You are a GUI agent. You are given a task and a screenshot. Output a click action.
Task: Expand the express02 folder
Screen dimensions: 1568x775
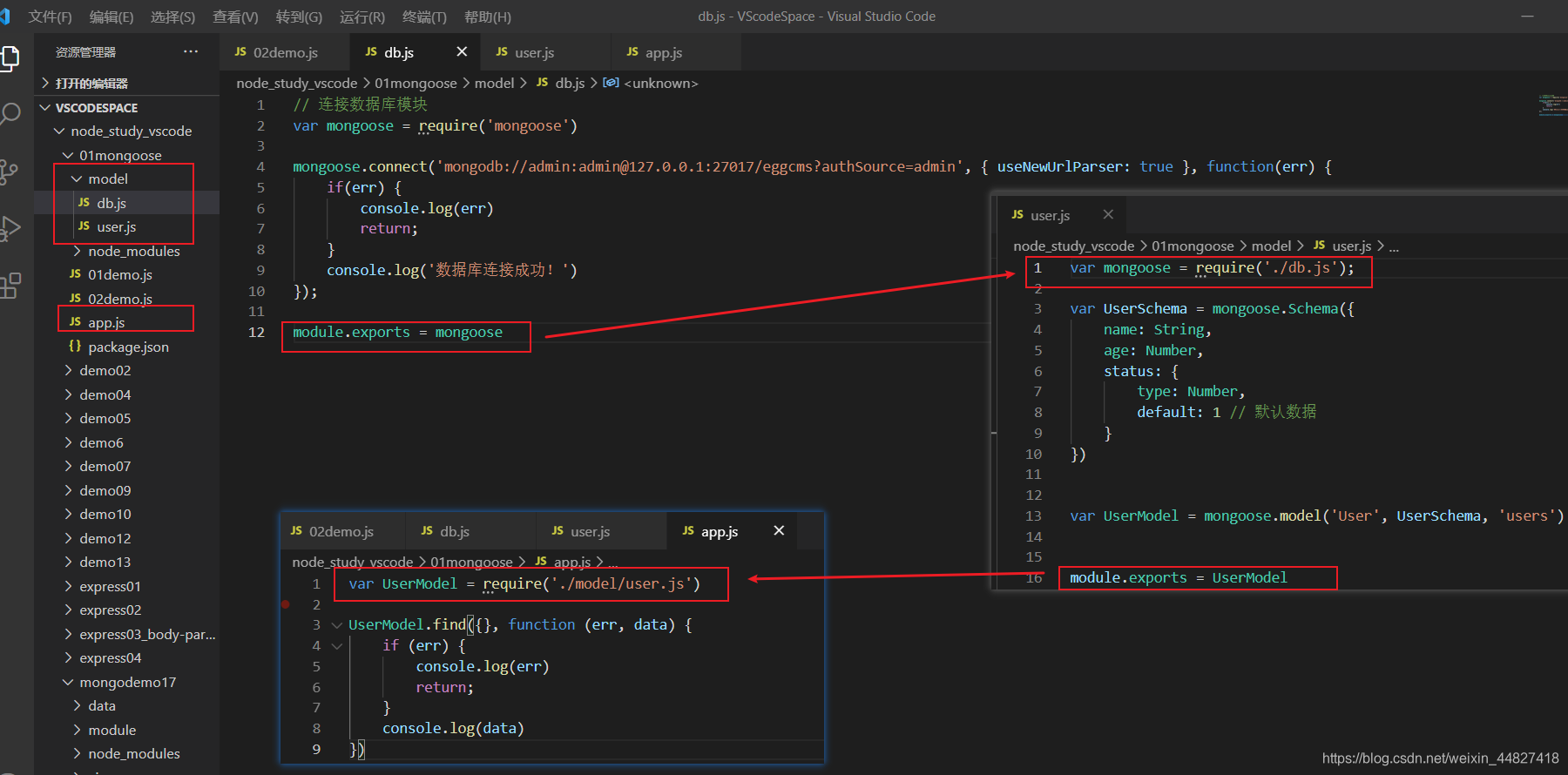(x=68, y=610)
